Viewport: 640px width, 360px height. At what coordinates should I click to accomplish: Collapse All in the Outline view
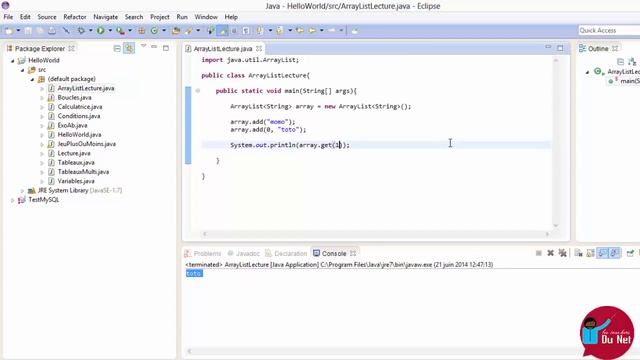coord(620,62)
